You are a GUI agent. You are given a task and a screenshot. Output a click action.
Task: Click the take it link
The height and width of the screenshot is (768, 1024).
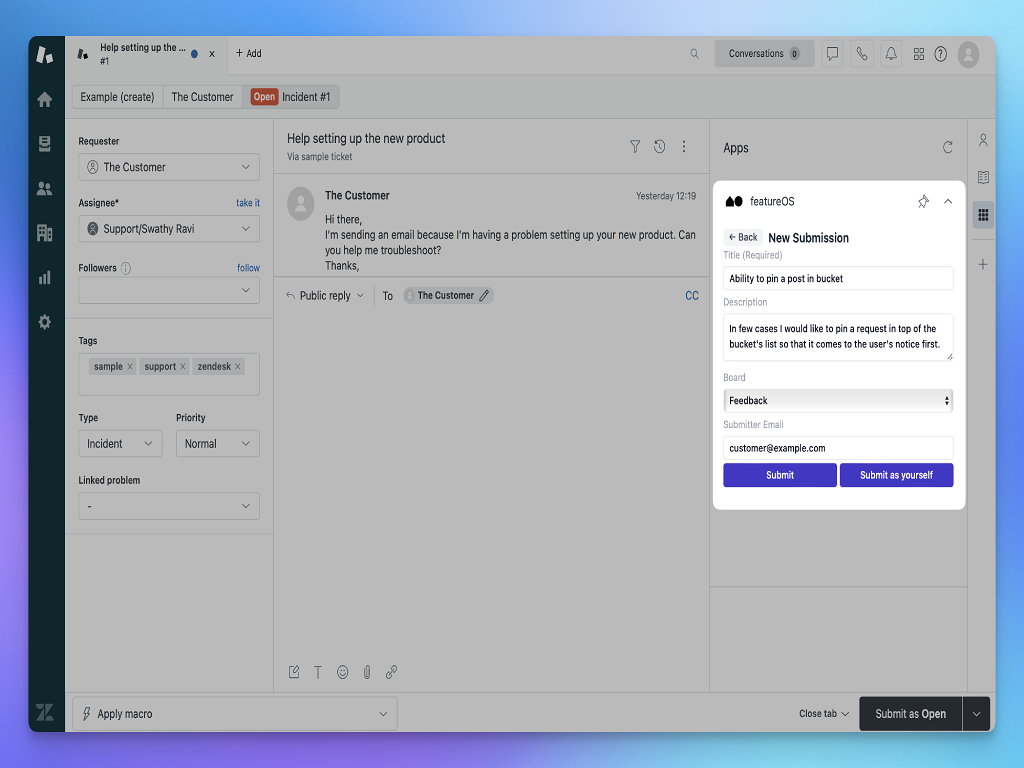click(247, 203)
